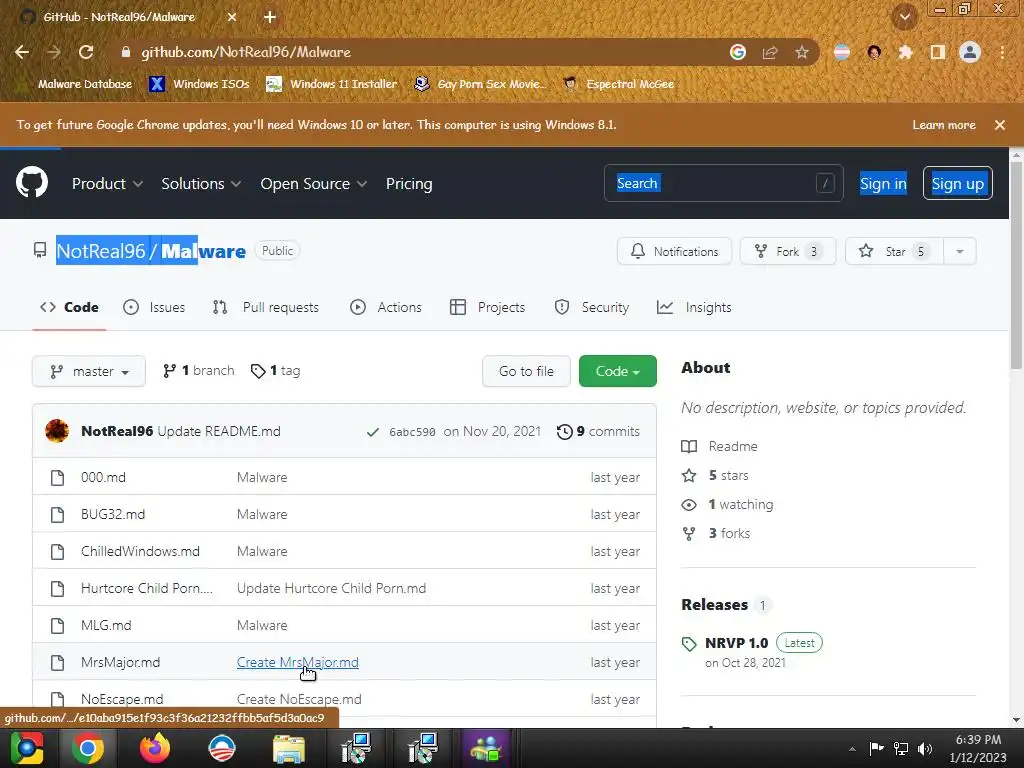Click the 5 stars link in About
1024x768 pixels.
[716, 476]
